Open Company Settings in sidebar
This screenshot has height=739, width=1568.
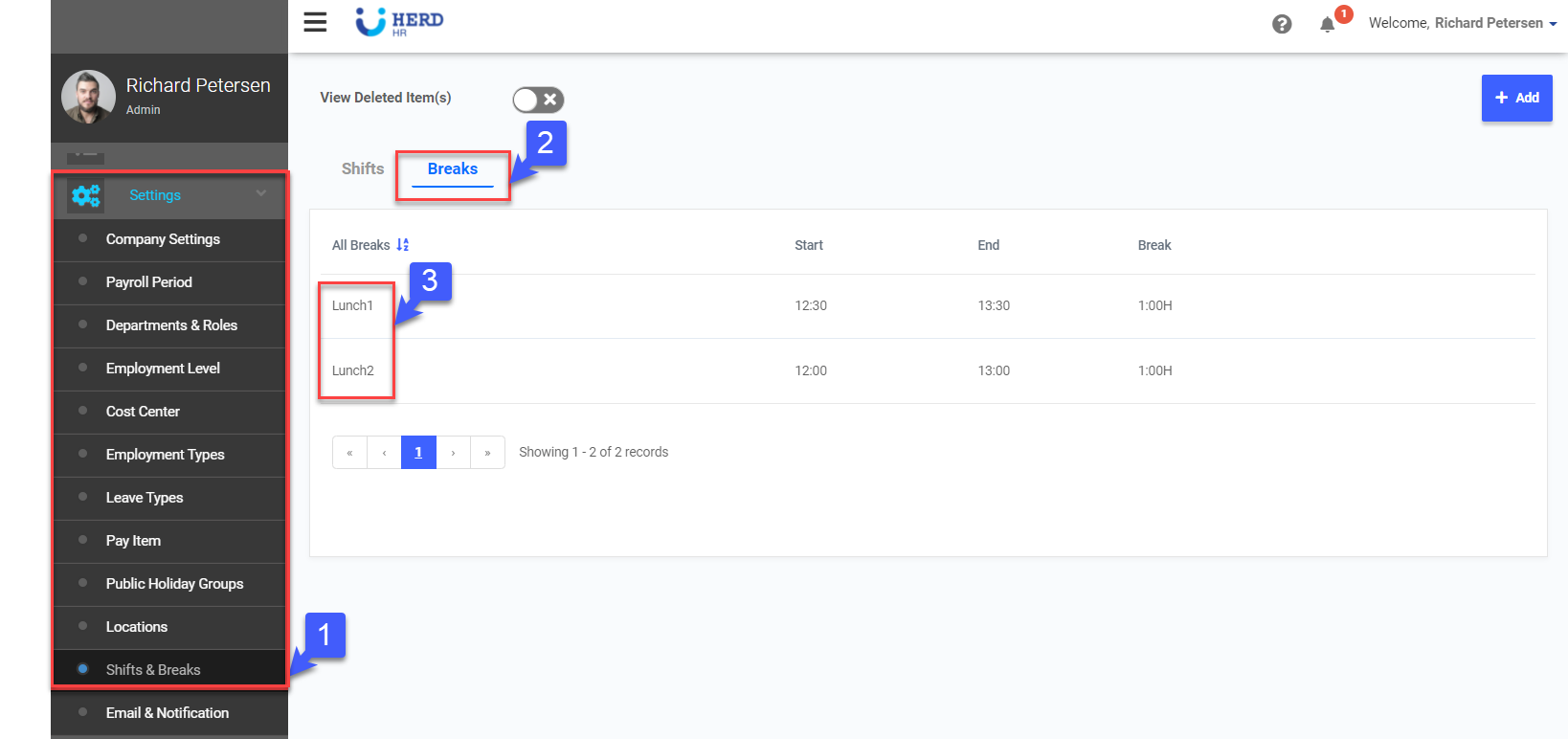pos(163,239)
